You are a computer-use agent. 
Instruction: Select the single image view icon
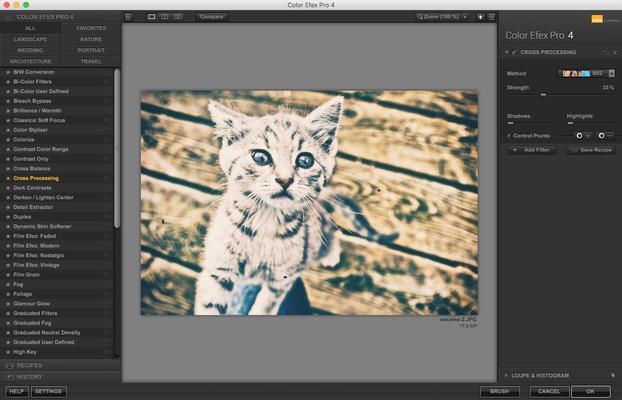coord(152,17)
